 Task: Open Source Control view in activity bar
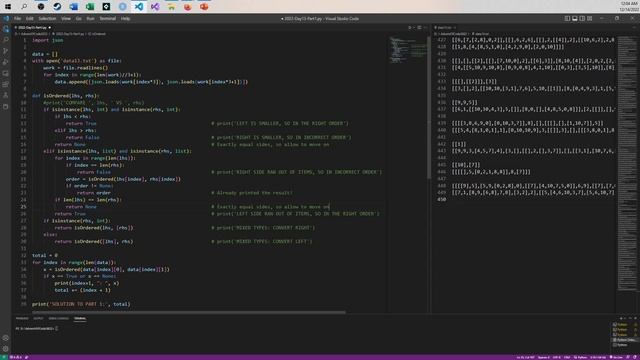pos(6,51)
